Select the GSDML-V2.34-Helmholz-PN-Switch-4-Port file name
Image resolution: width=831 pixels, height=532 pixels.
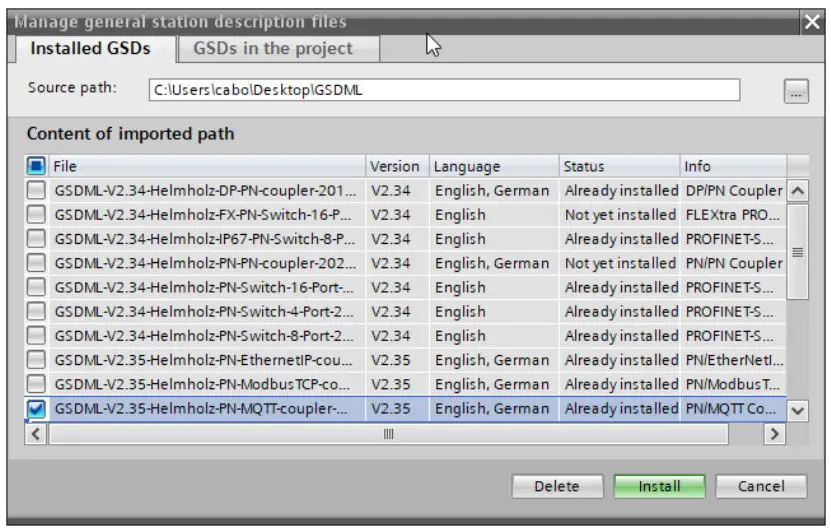[x=204, y=312]
